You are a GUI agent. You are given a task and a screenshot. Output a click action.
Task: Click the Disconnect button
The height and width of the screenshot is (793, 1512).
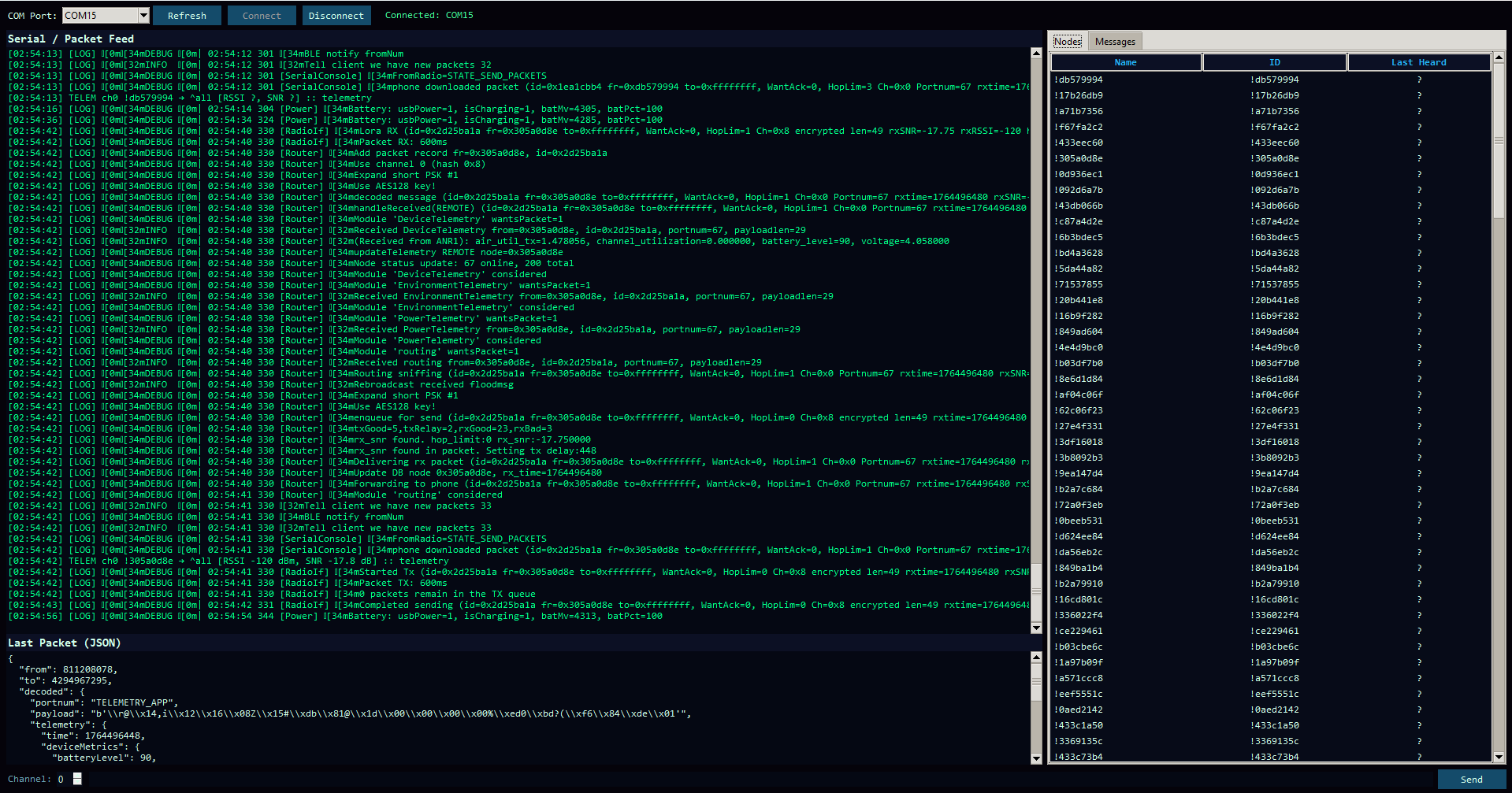[x=336, y=14]
